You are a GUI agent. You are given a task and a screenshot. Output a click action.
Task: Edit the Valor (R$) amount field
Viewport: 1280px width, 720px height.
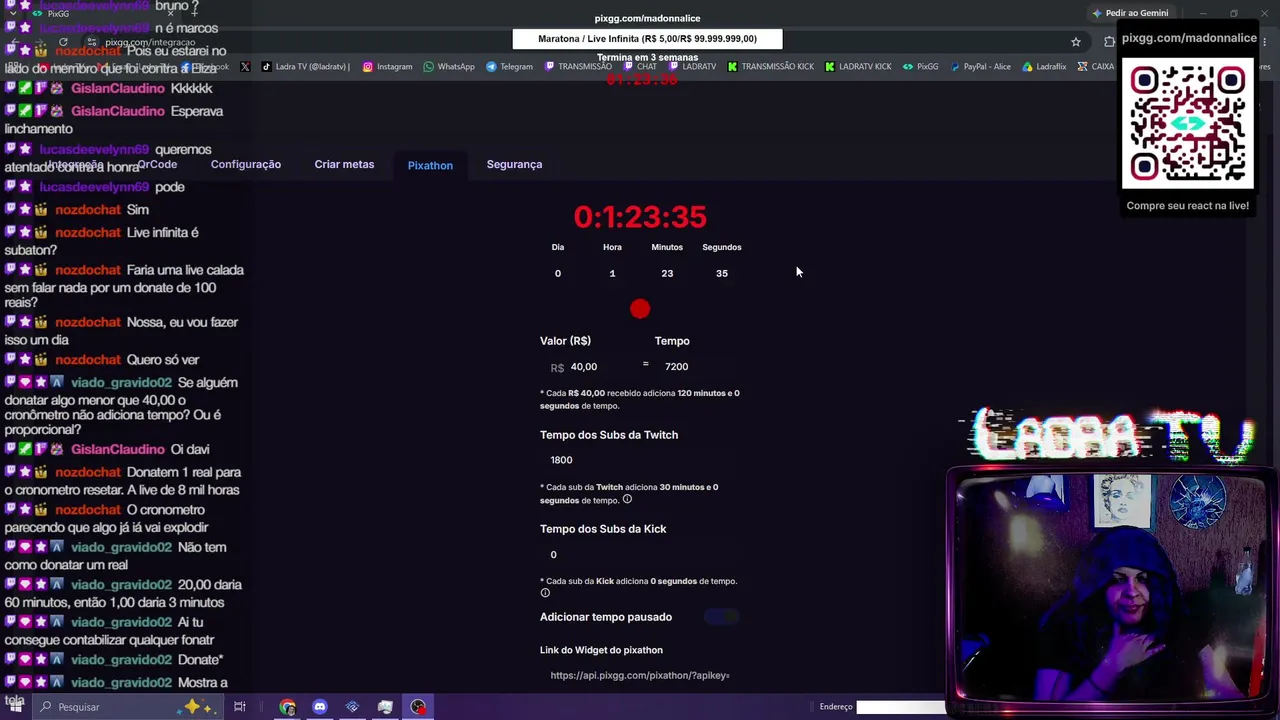pos(590,367)
